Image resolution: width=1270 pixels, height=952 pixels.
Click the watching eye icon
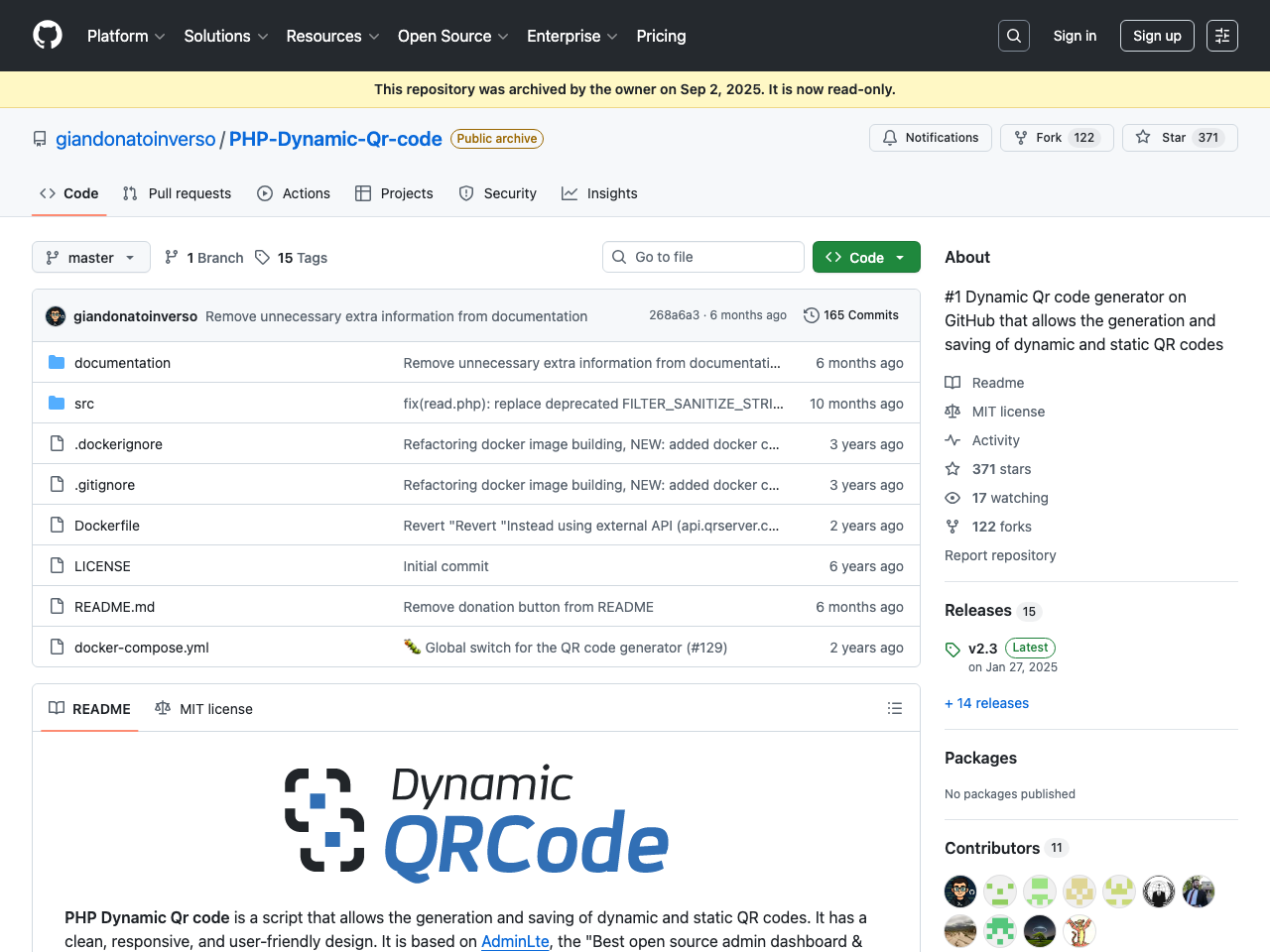click(x=952, y=498)
